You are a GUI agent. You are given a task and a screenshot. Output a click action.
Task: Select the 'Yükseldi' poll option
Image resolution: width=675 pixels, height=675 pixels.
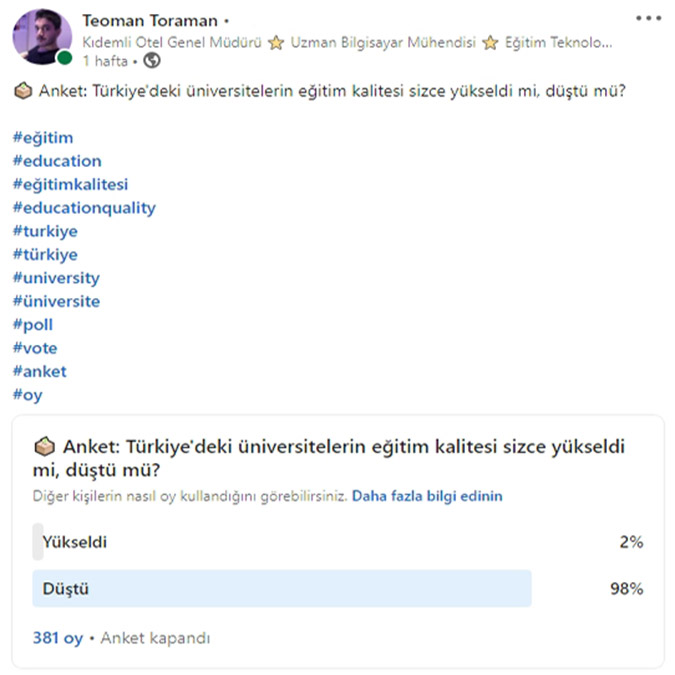pos(75,543)
